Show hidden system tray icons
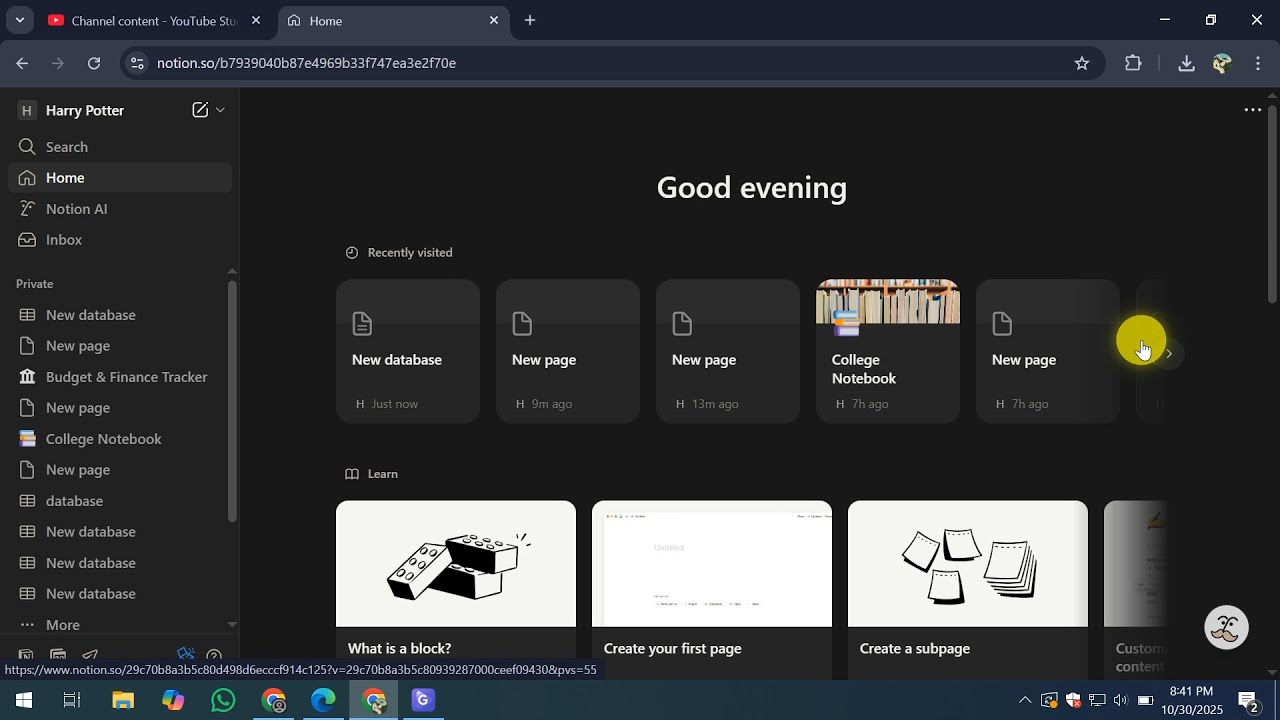The height and width of the screenshot is (720, 1280). [1025, 700]
